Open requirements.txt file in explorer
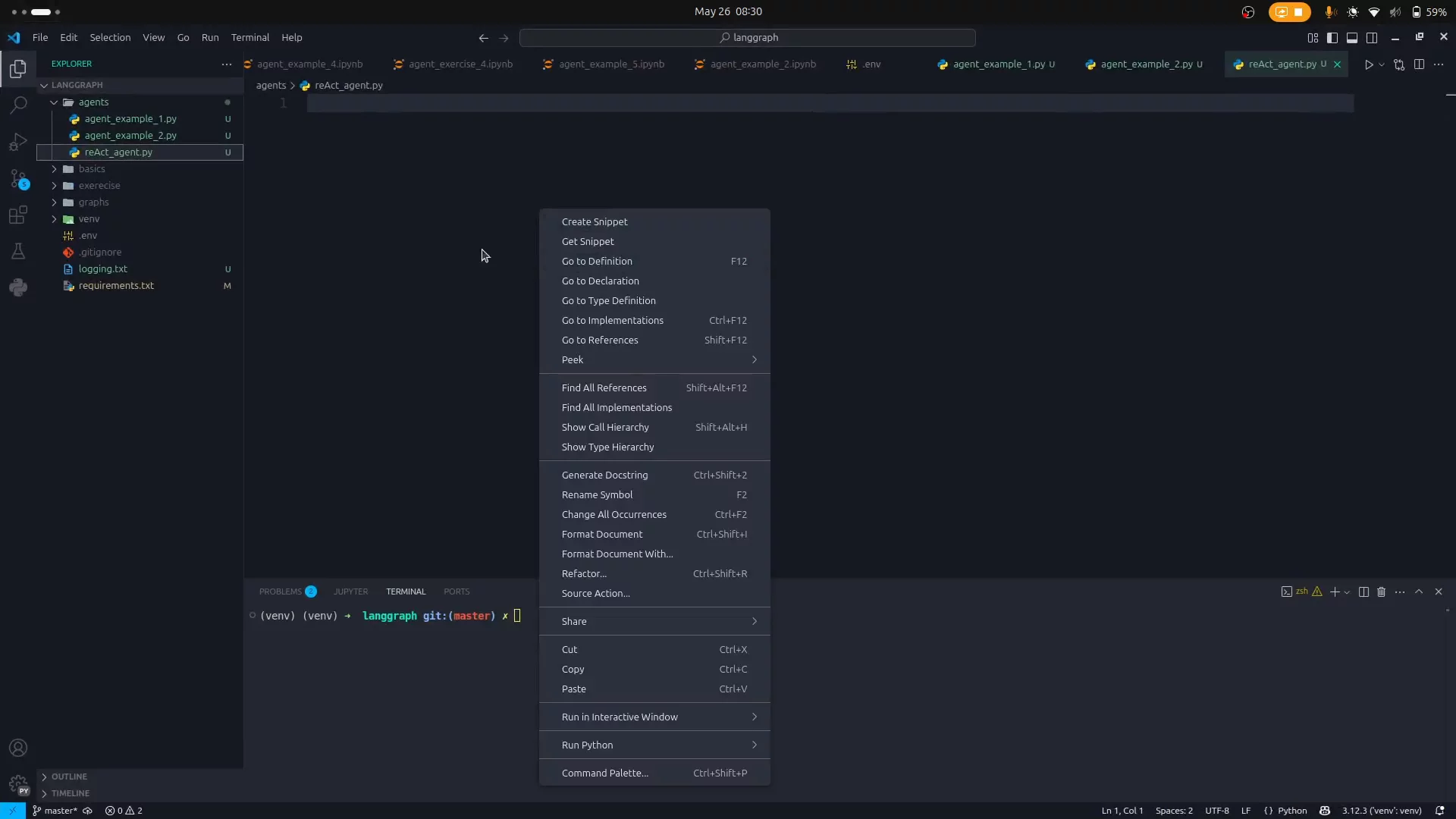 pyautogui.click(x=140, y=286)
